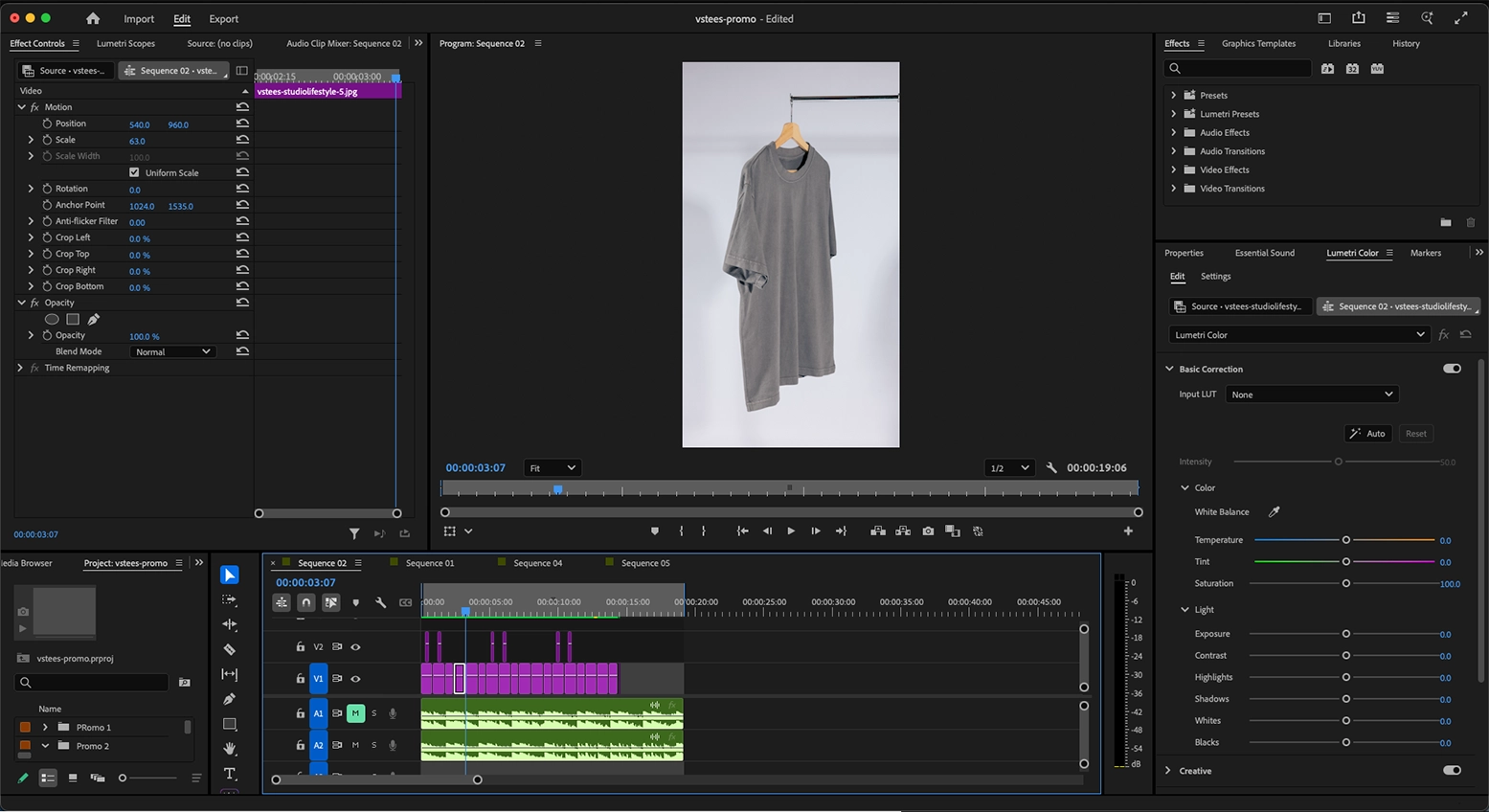Open the Essential Sound tab
1489x812 pixels.
click(x=1264, y=253)
